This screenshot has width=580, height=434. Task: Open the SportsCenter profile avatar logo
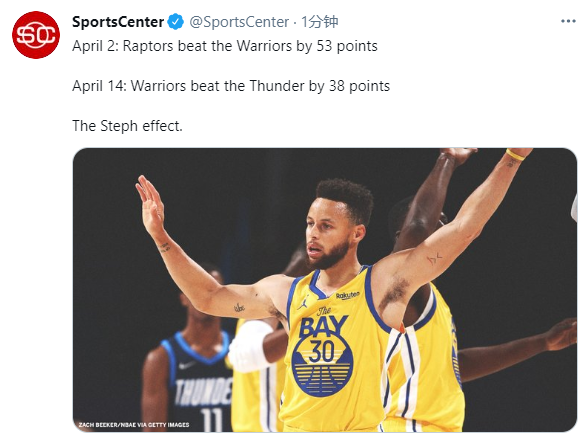[36, 35]
